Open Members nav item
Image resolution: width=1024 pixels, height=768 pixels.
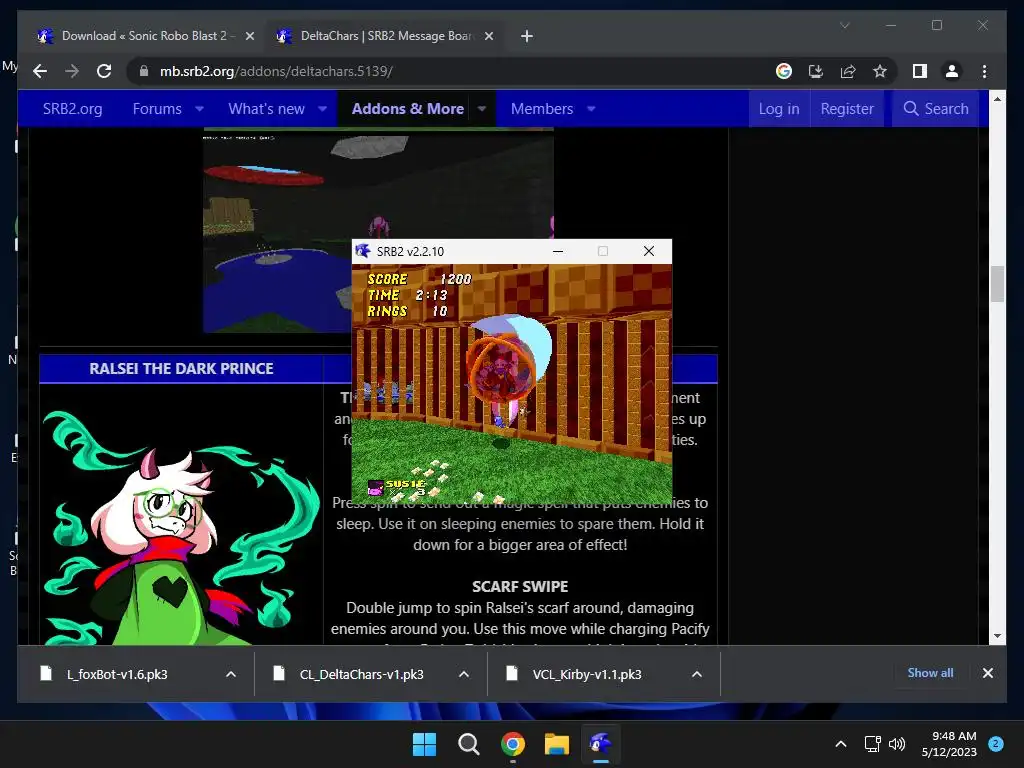542,108
